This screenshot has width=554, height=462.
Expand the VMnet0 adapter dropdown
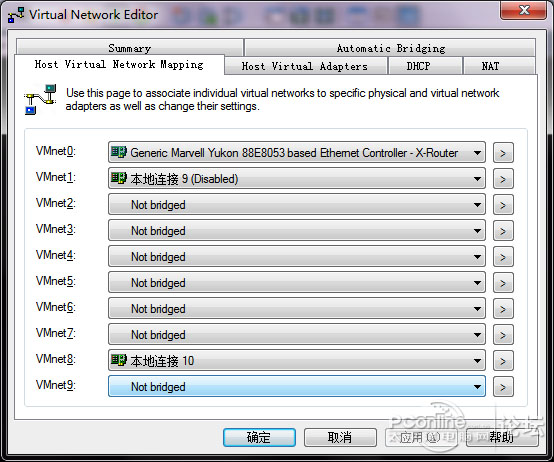(297, 153)
